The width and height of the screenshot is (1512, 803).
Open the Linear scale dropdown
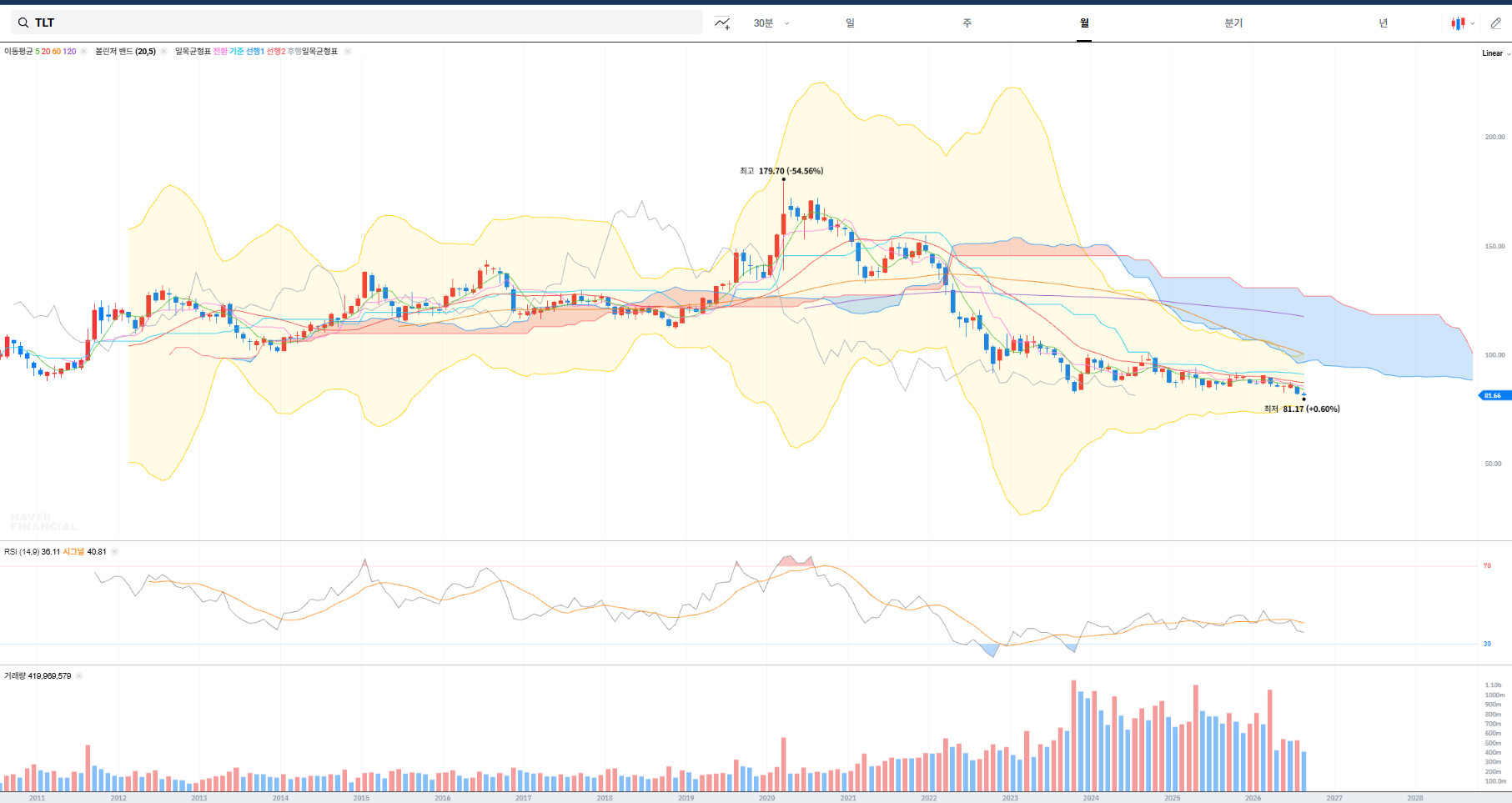(1496, 53)
